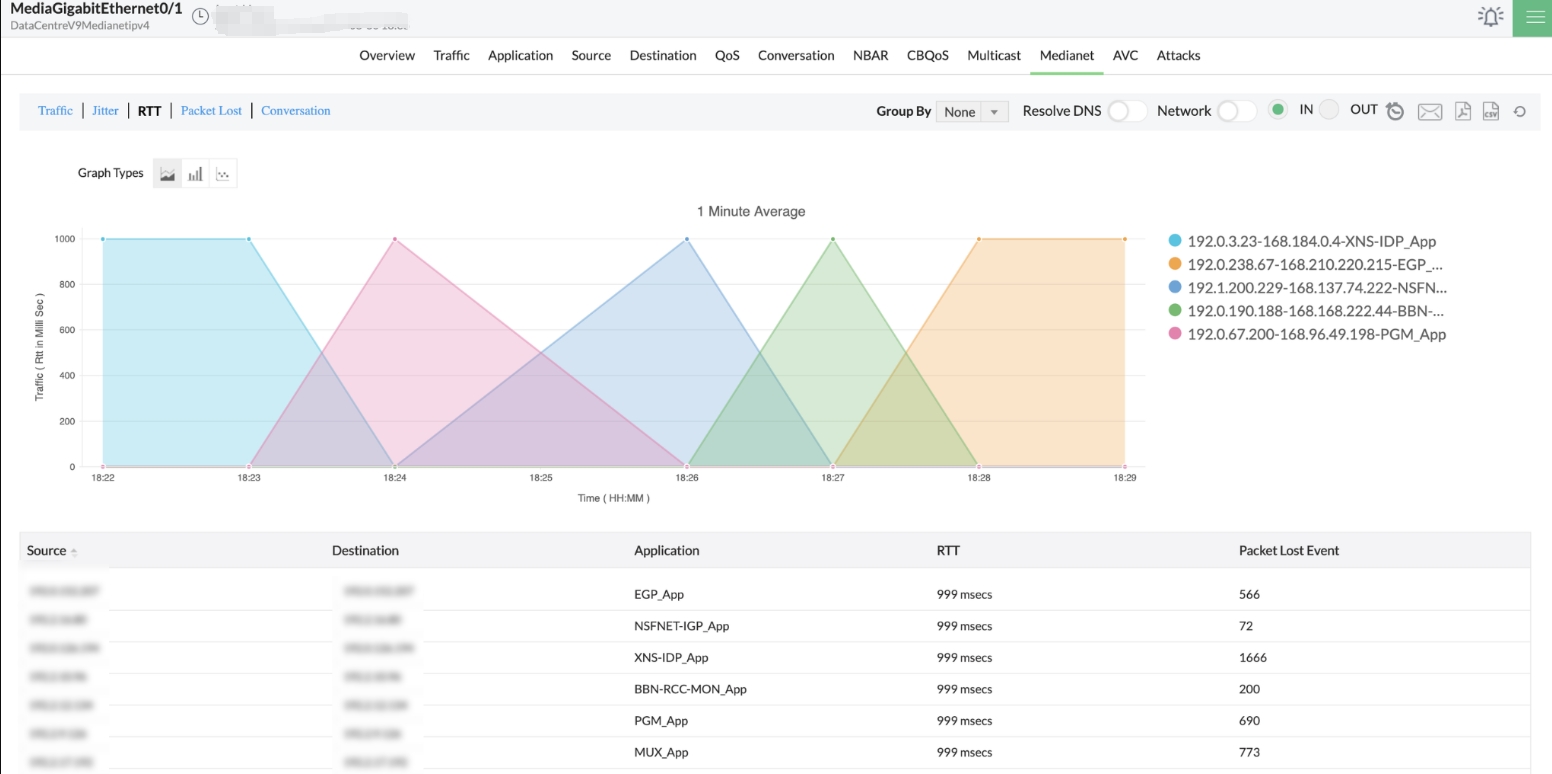
Task: Select the OUT radio button
Action: click(x=1329, y=110)
